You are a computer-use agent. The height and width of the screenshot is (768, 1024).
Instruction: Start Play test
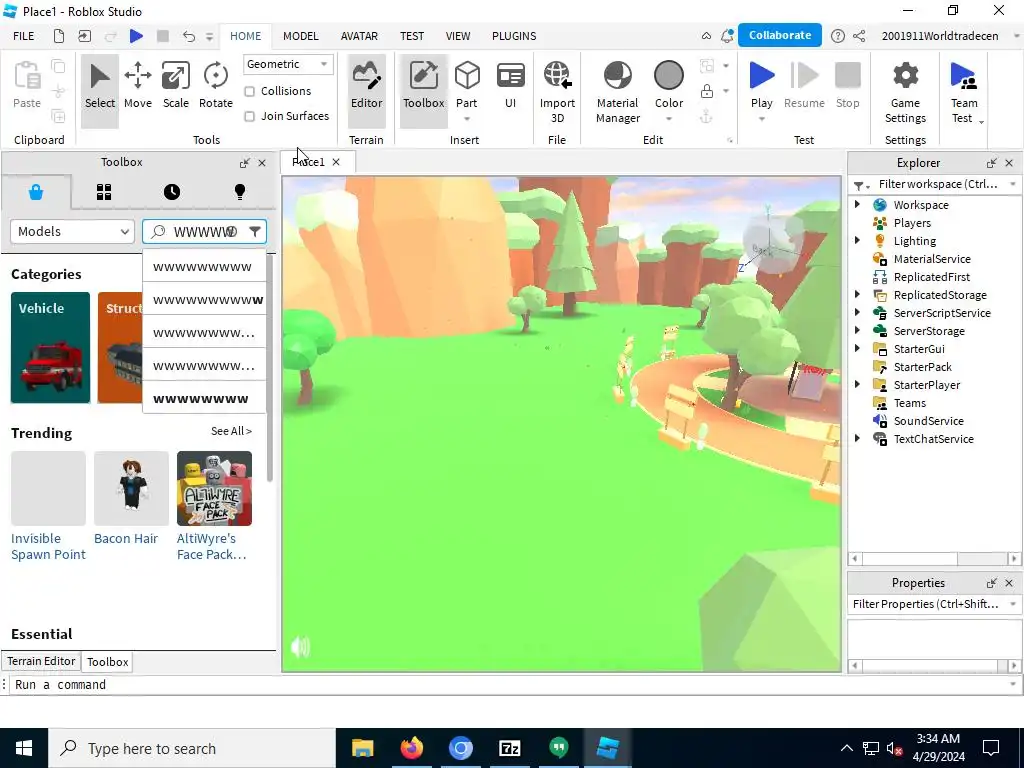761,84
